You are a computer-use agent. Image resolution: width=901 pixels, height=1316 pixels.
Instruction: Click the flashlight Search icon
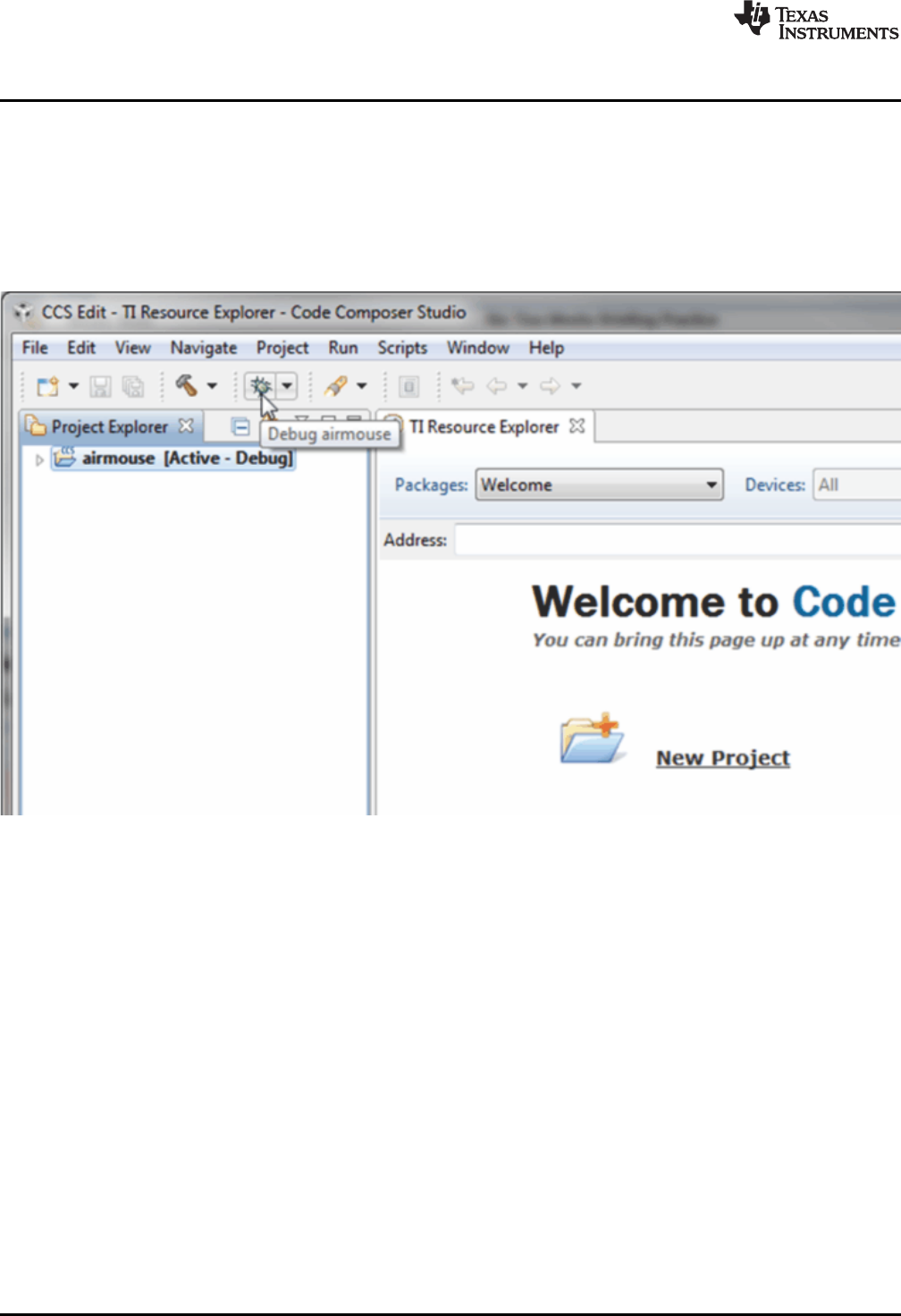[x=336, y=386]
